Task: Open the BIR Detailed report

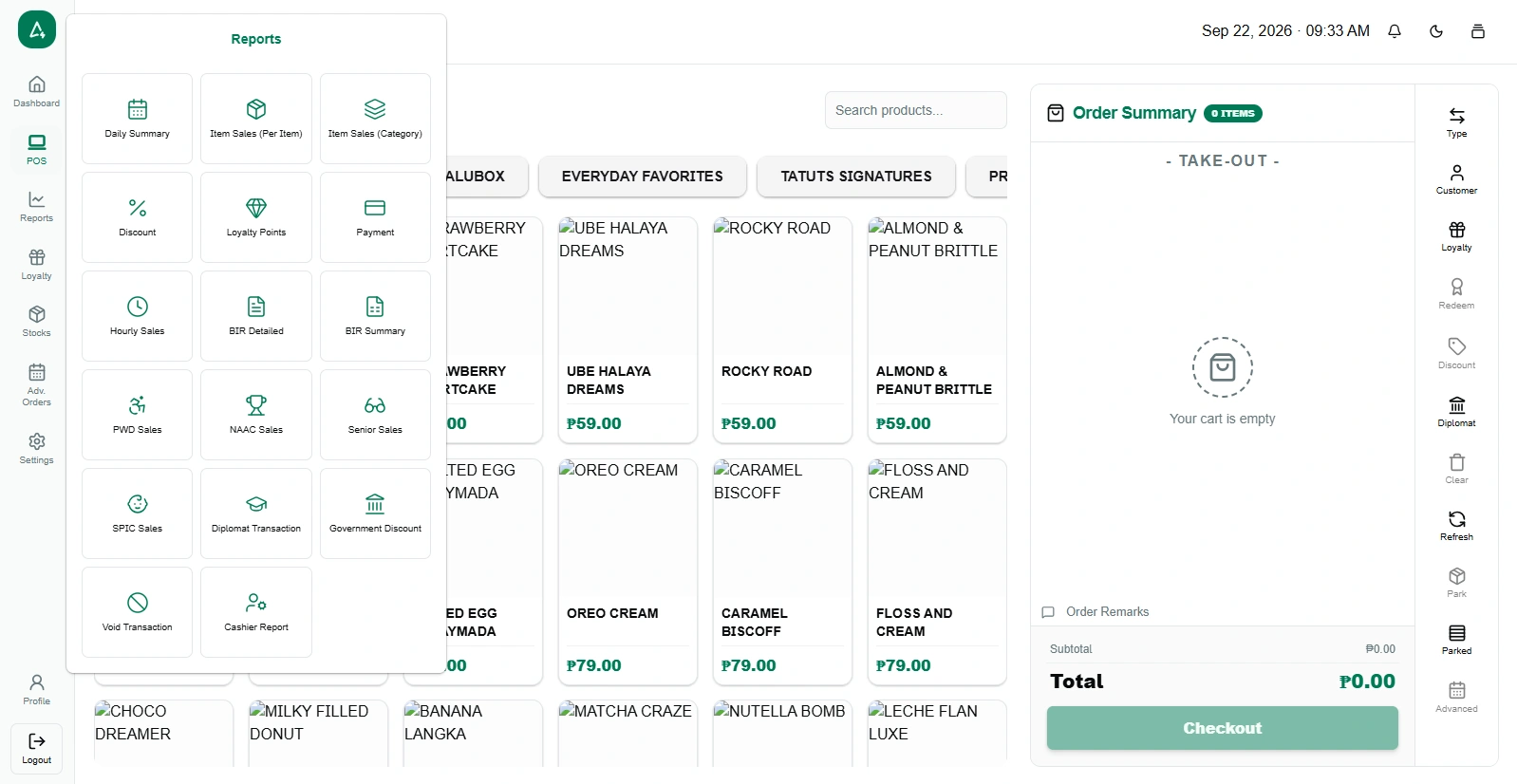Action: point(256,316)
